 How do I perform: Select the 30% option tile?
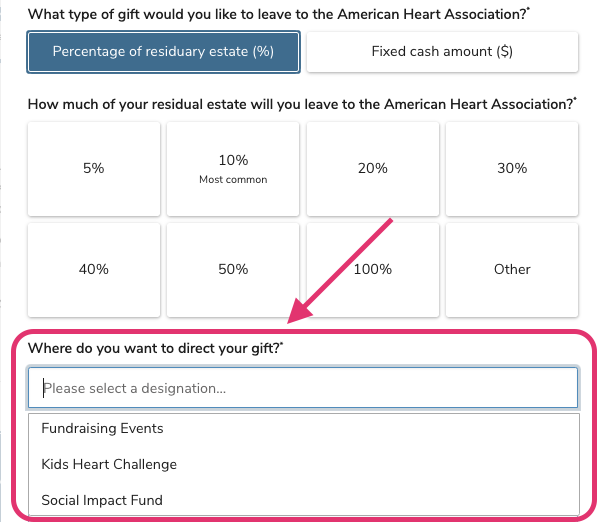(x=511, y=169)
